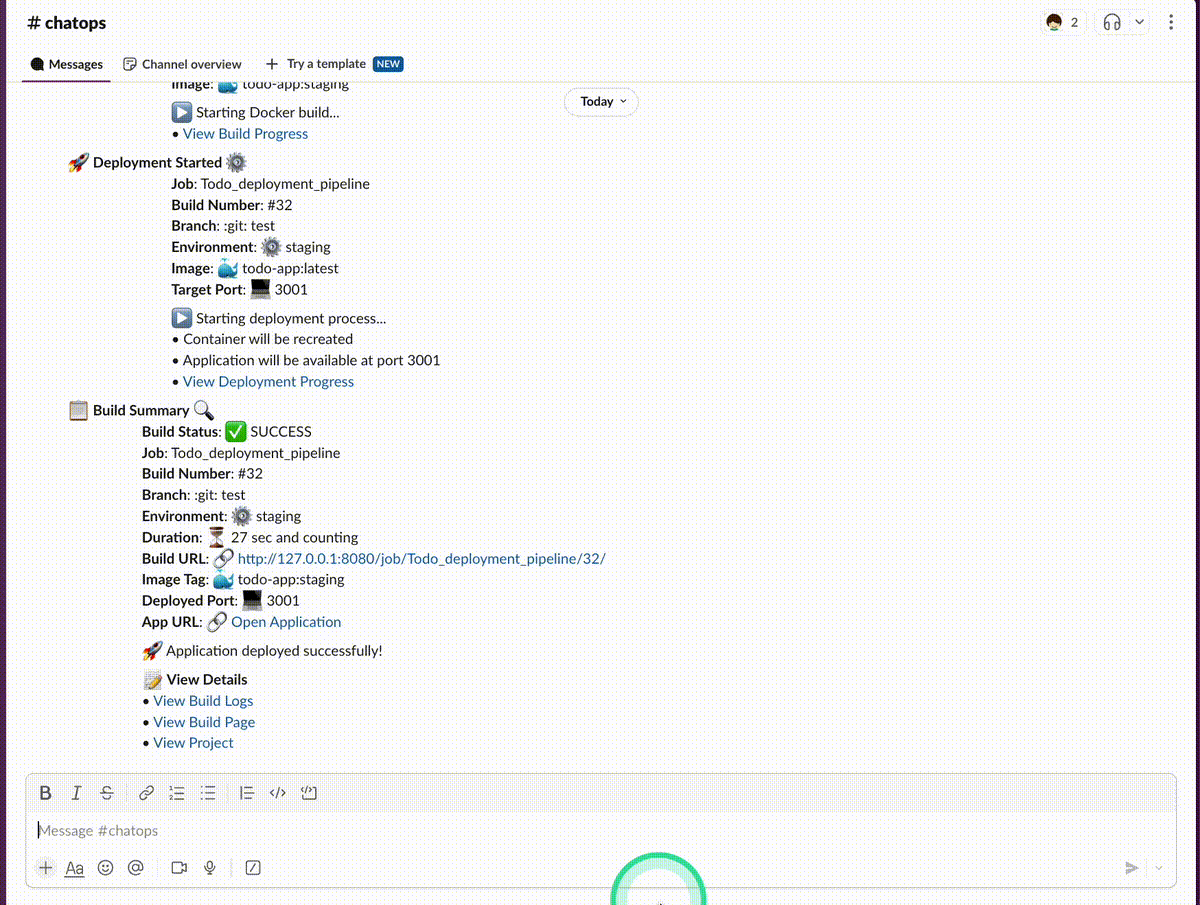Screen dimensions: 1200x905
Task: Toggle strikethrough formatting
Action: pyautogui.click(x=107, y=793)
